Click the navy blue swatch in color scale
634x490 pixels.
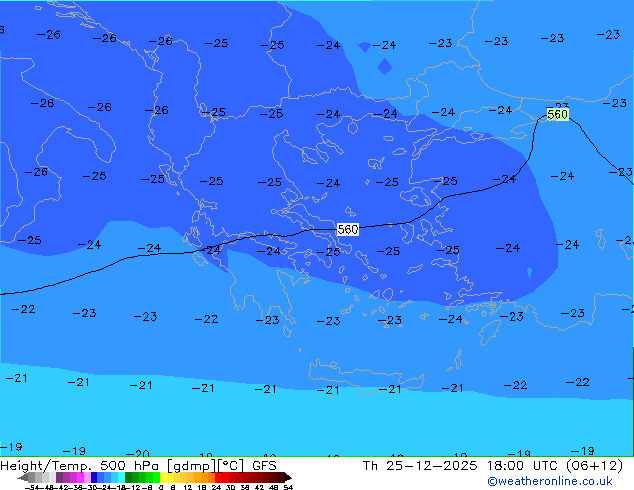click(94, 477)
